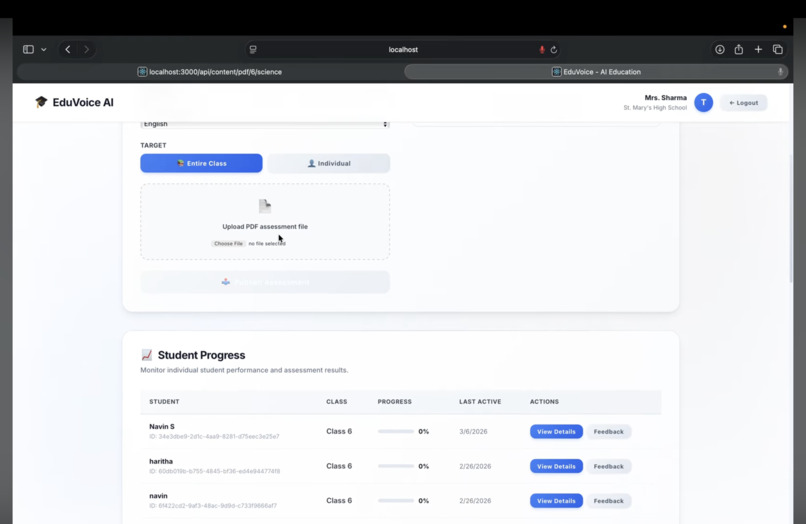The height and width of the screenshot is (524, 806).
Task: Click the Student Progress heading
Action: (x=202, y=355)
